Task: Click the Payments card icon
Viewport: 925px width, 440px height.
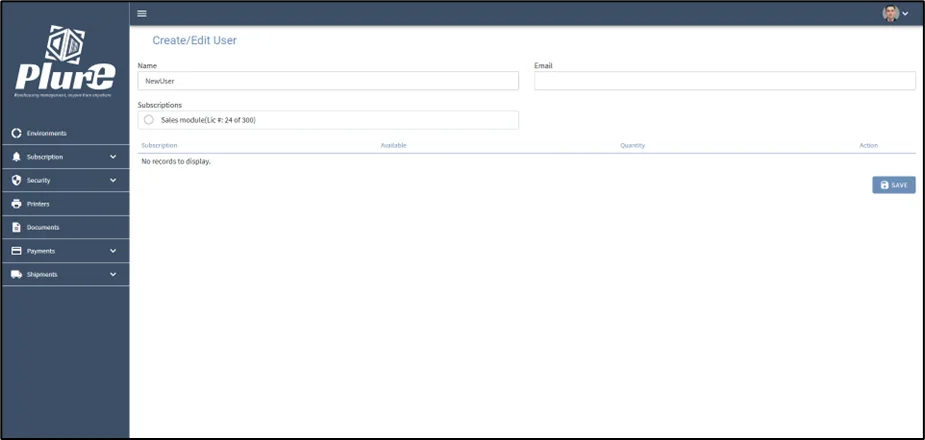Action: (17, 251)
